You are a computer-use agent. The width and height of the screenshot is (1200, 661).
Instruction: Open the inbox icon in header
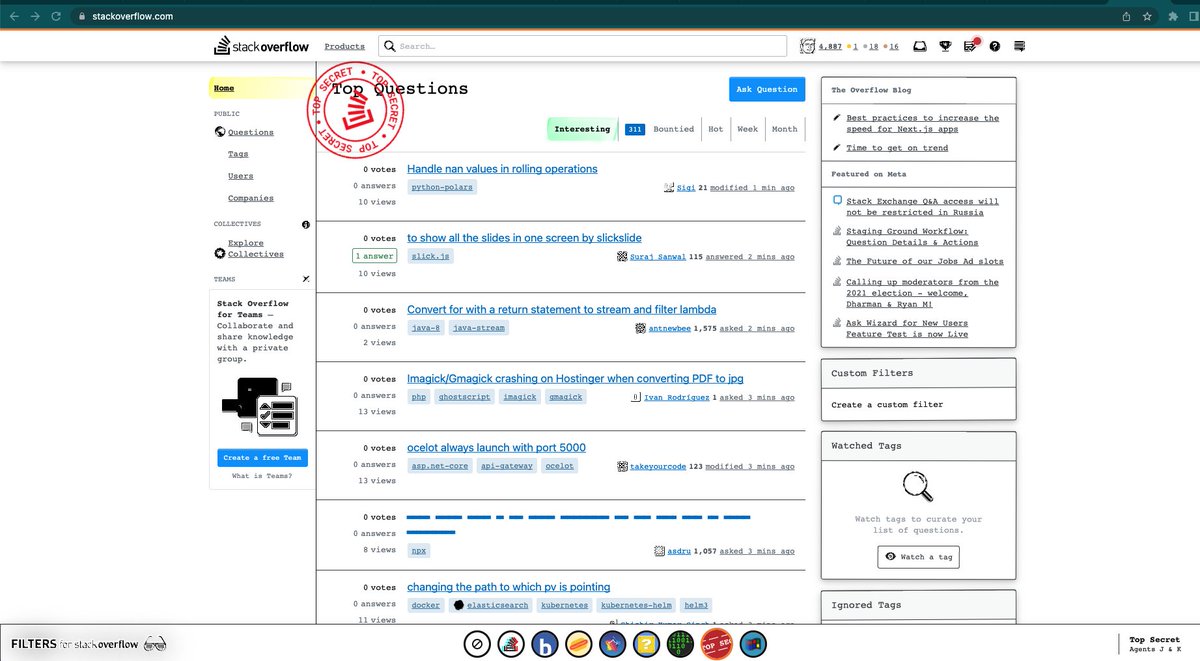(919, 46)
